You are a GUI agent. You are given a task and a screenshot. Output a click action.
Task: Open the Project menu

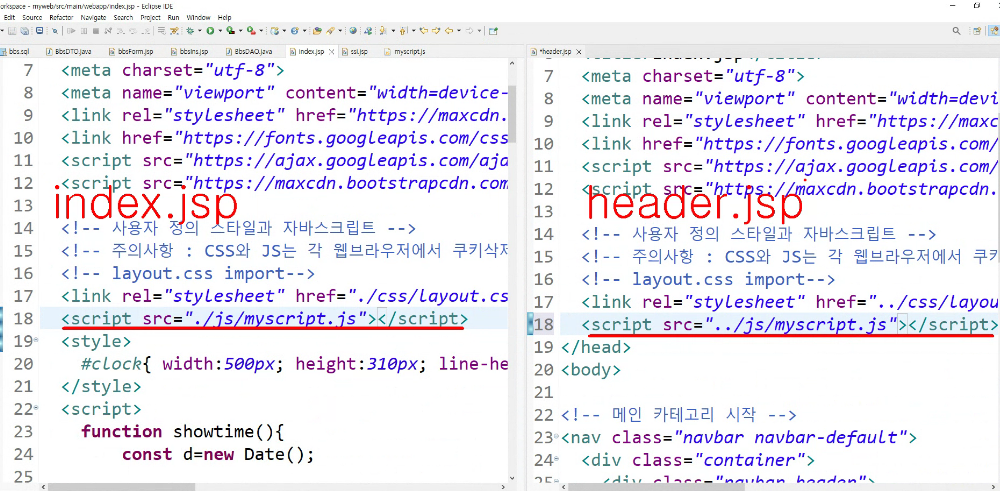pyautogui.click(x=151, y=17)
